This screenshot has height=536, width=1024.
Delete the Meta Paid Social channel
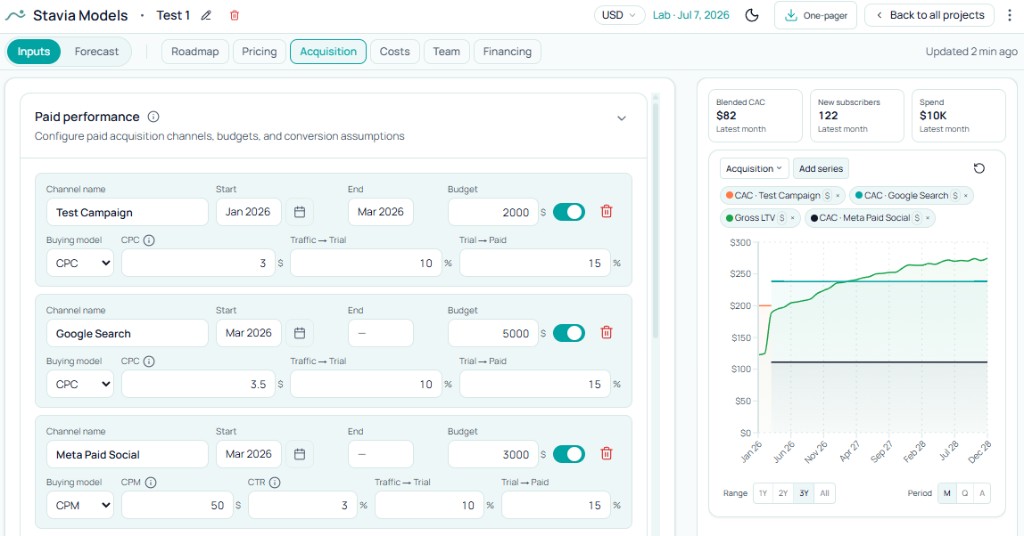click(607, 454)
